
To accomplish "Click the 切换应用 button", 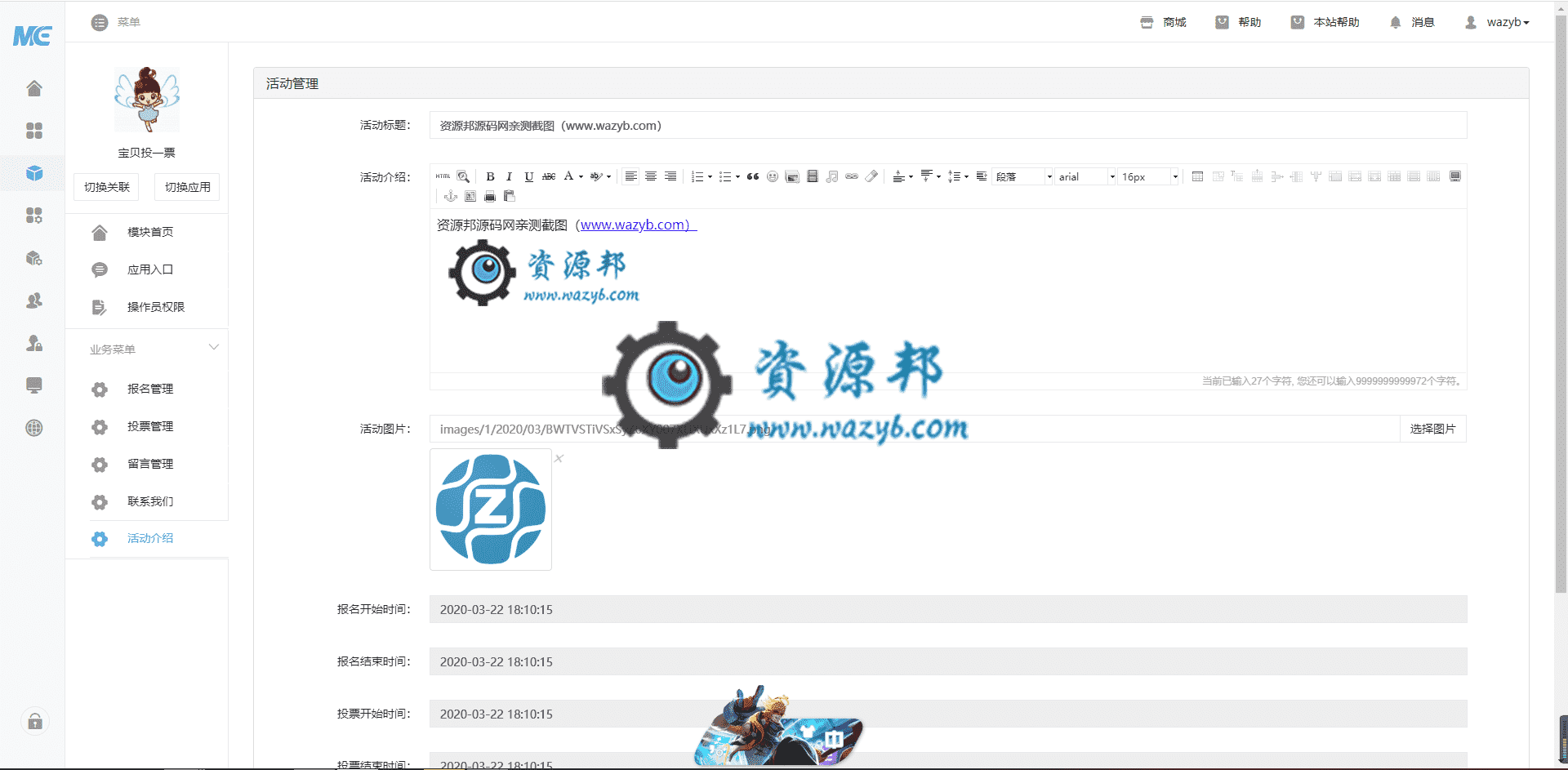I will (x=187, y=187).
